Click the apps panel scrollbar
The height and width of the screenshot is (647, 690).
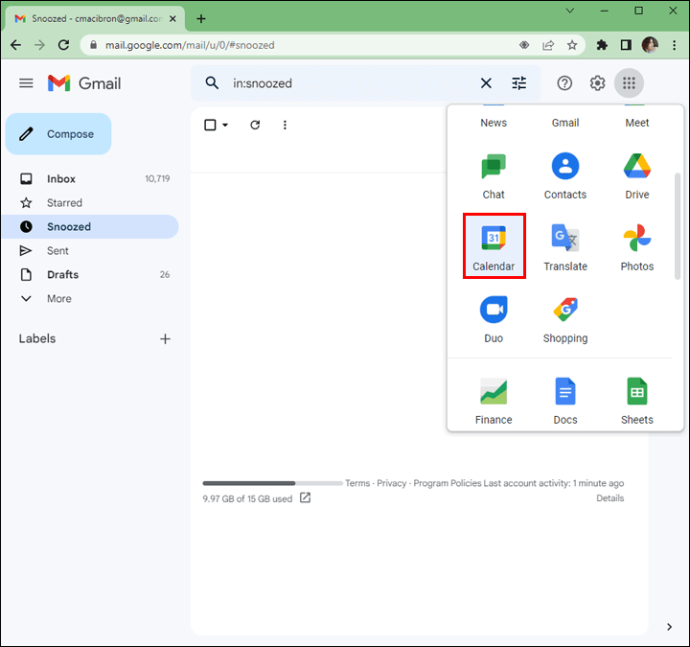pyautogui.click(x=678, y=226)
